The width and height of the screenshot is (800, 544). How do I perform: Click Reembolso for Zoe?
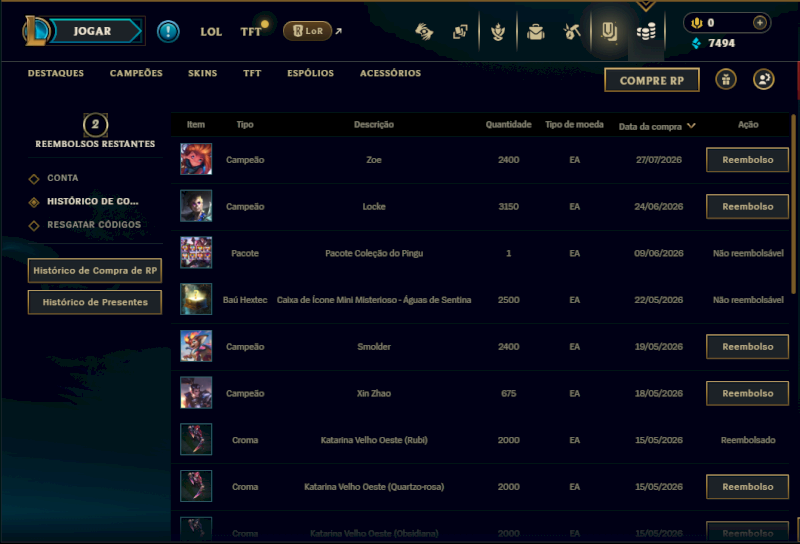tap(747, 160)
